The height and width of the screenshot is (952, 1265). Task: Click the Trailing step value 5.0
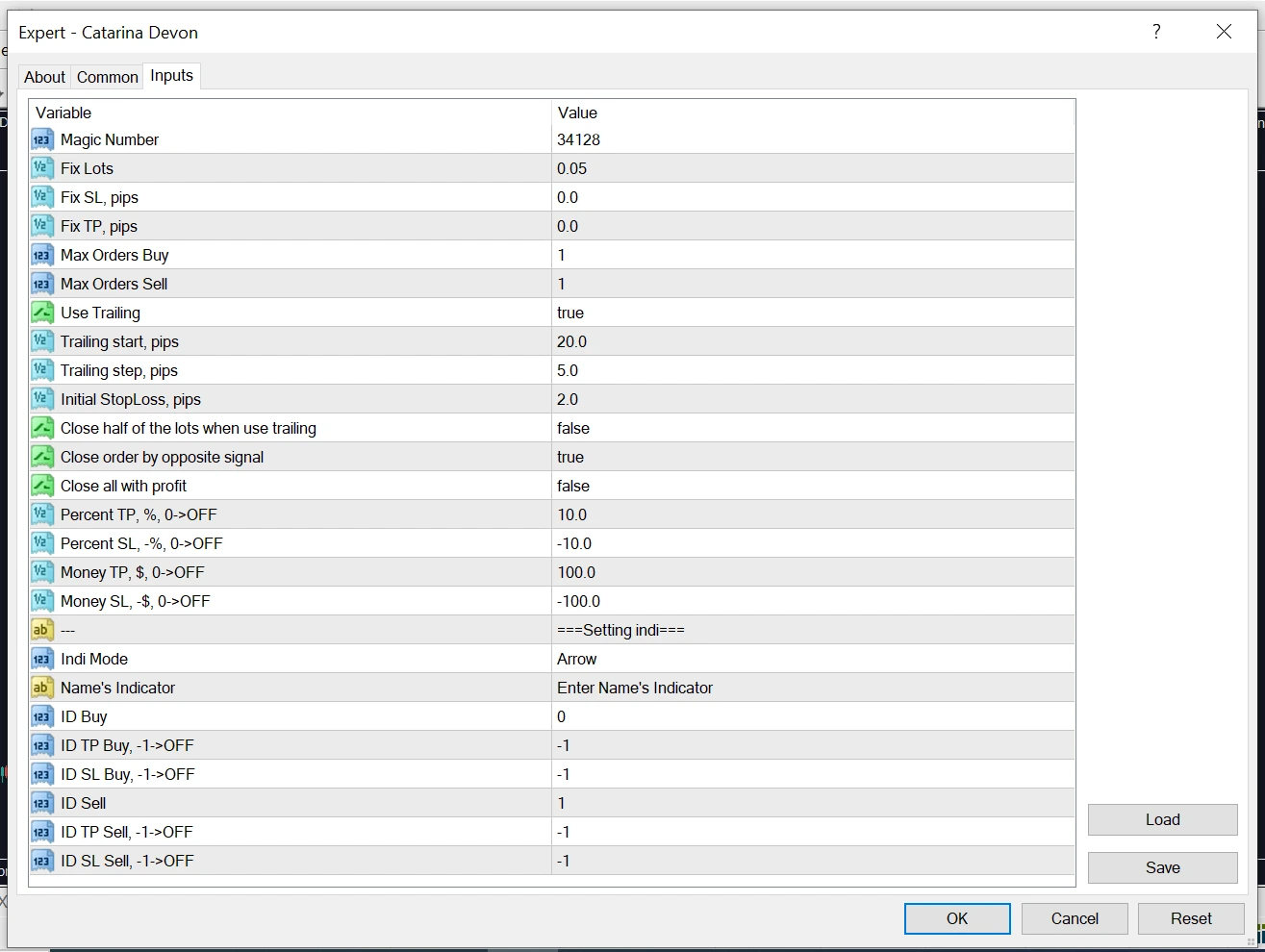point(568,370)
